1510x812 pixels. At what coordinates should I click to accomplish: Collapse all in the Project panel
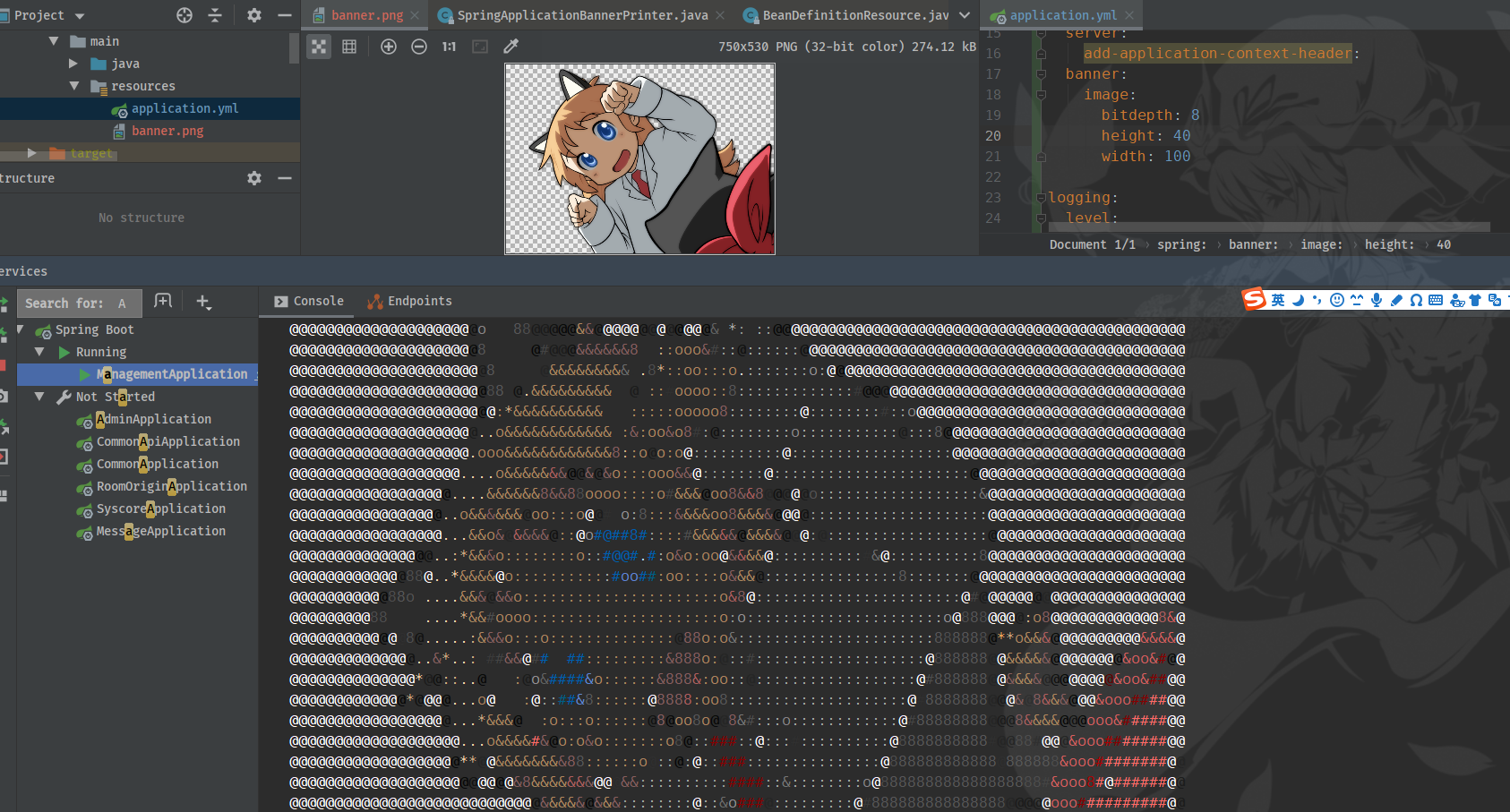coord(215,15)
